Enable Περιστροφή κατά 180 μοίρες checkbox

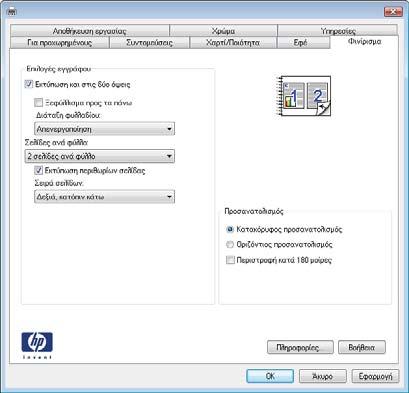(230, 260)
